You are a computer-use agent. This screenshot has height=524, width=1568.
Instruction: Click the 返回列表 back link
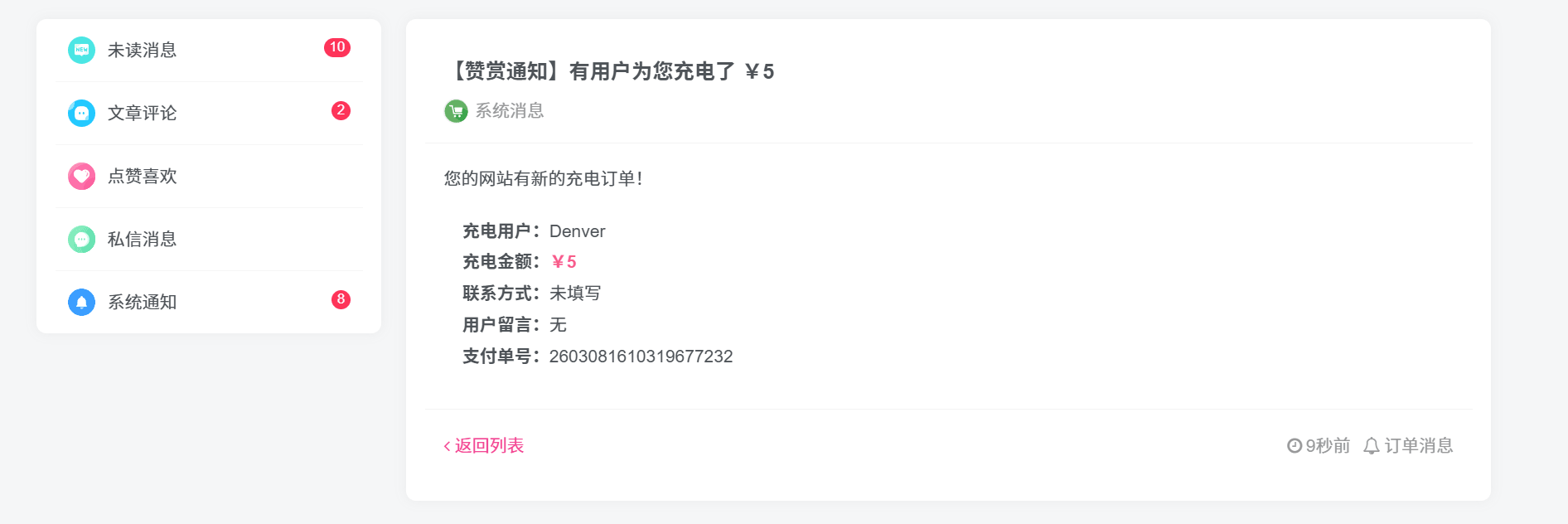(485, 445)
